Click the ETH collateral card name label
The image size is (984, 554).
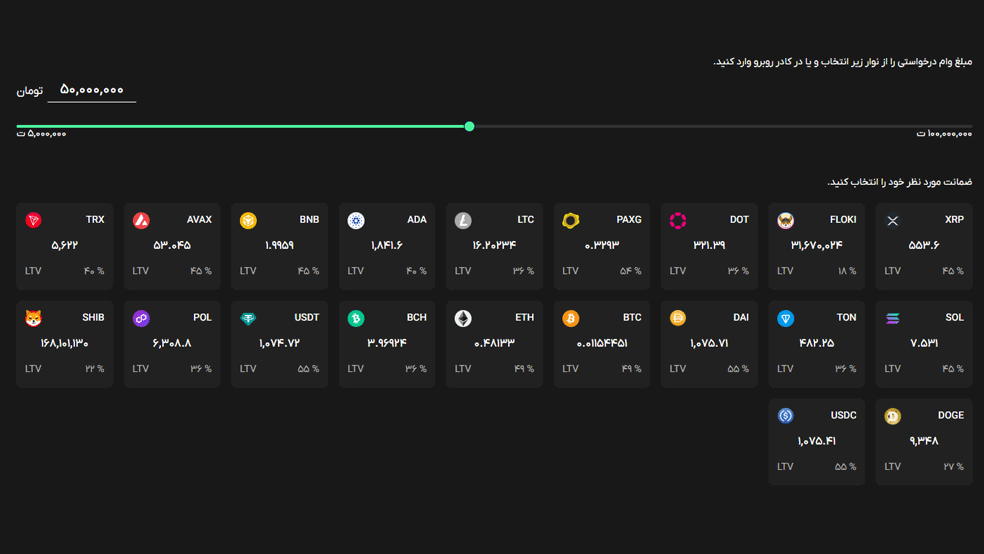[525, 317]
